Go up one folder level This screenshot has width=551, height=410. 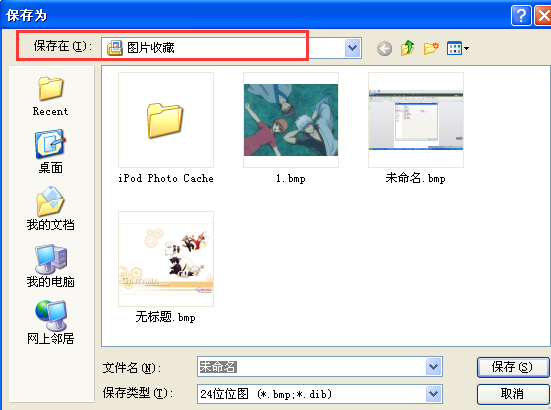(x=408, y=48)
